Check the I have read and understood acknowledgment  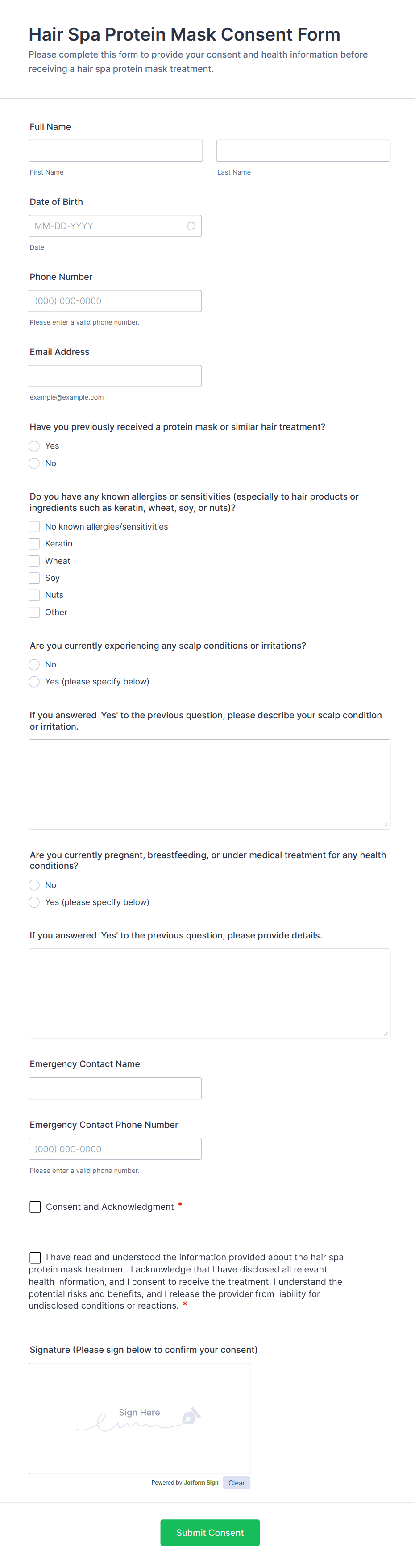tap(35, 1256)
